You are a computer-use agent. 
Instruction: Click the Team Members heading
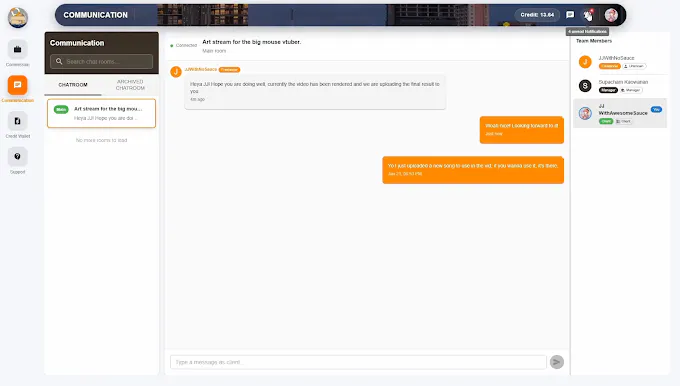pyautogui.click(x=594, y=41)
